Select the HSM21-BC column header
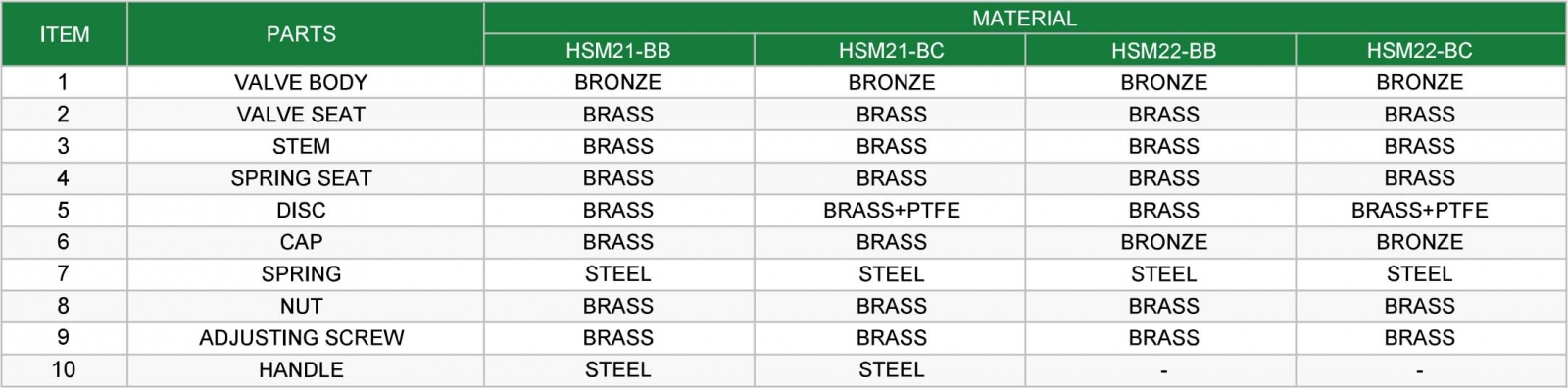The height and width of the screenshot is (388, 1568). pyautogui.click(x=890, y=50)
